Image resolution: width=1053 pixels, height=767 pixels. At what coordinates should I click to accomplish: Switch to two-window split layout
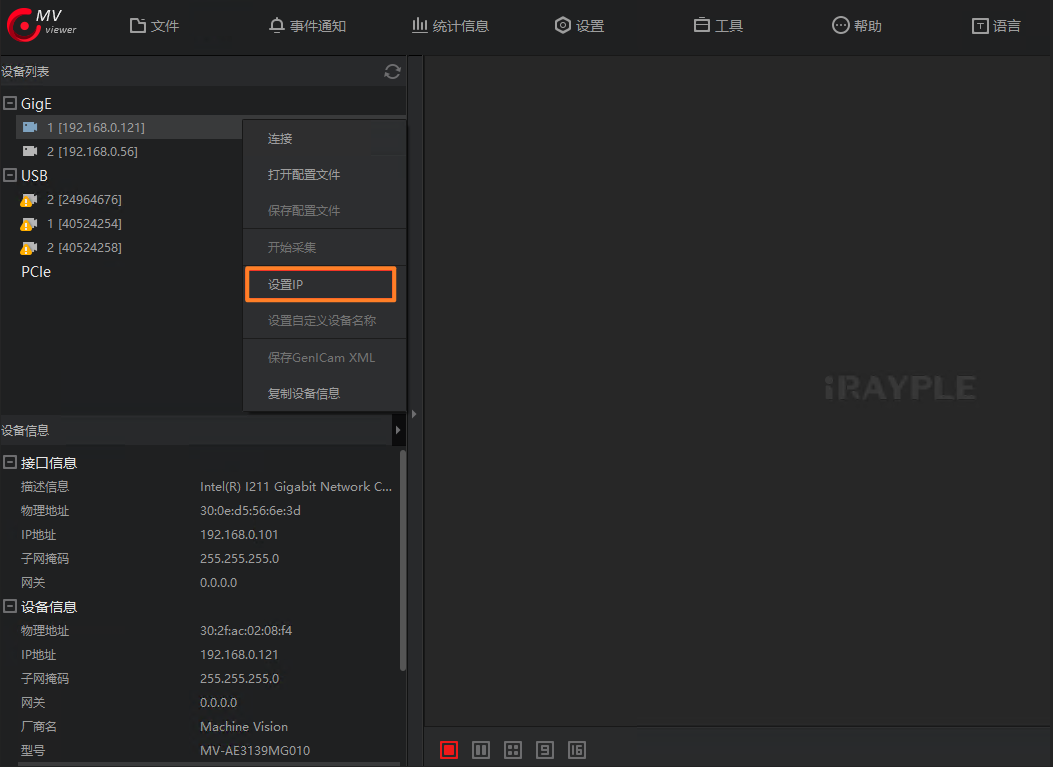coord(481,750)
